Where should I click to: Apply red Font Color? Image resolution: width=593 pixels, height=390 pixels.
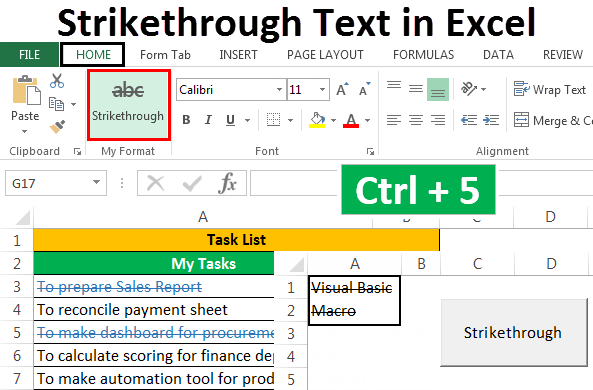(351, 120)
